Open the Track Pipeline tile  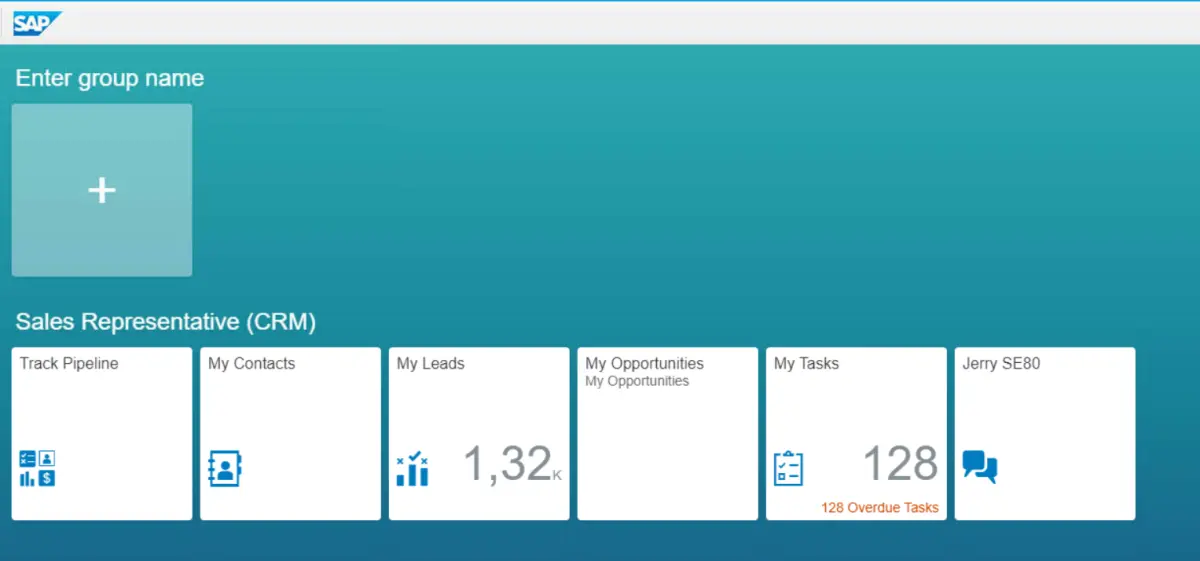pyautogui.click(x=102, y=434)
